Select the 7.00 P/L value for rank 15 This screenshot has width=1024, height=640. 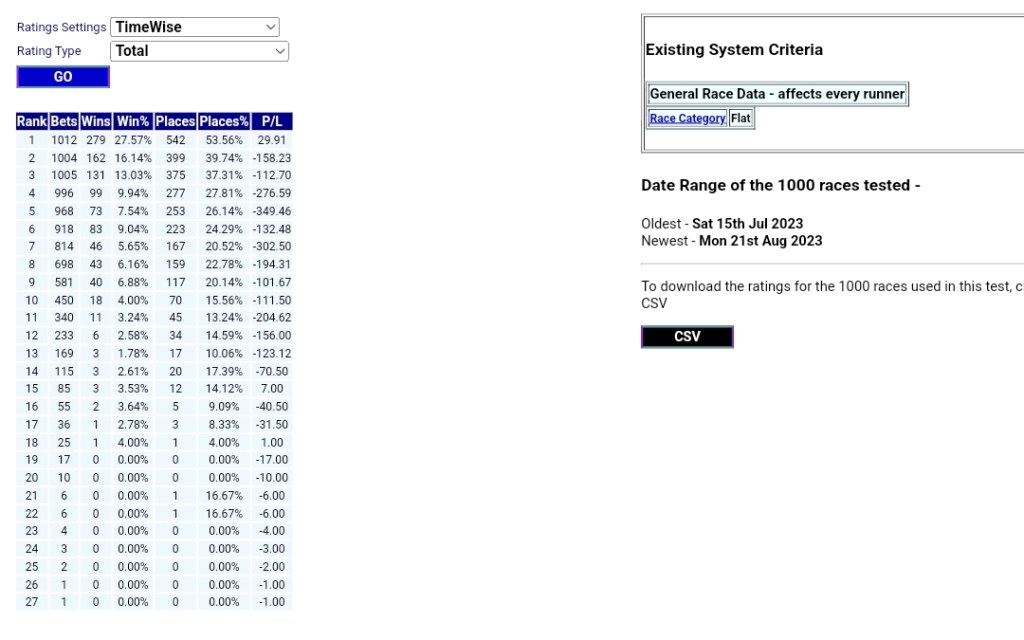pyautogui.click(x=271, y=389)
